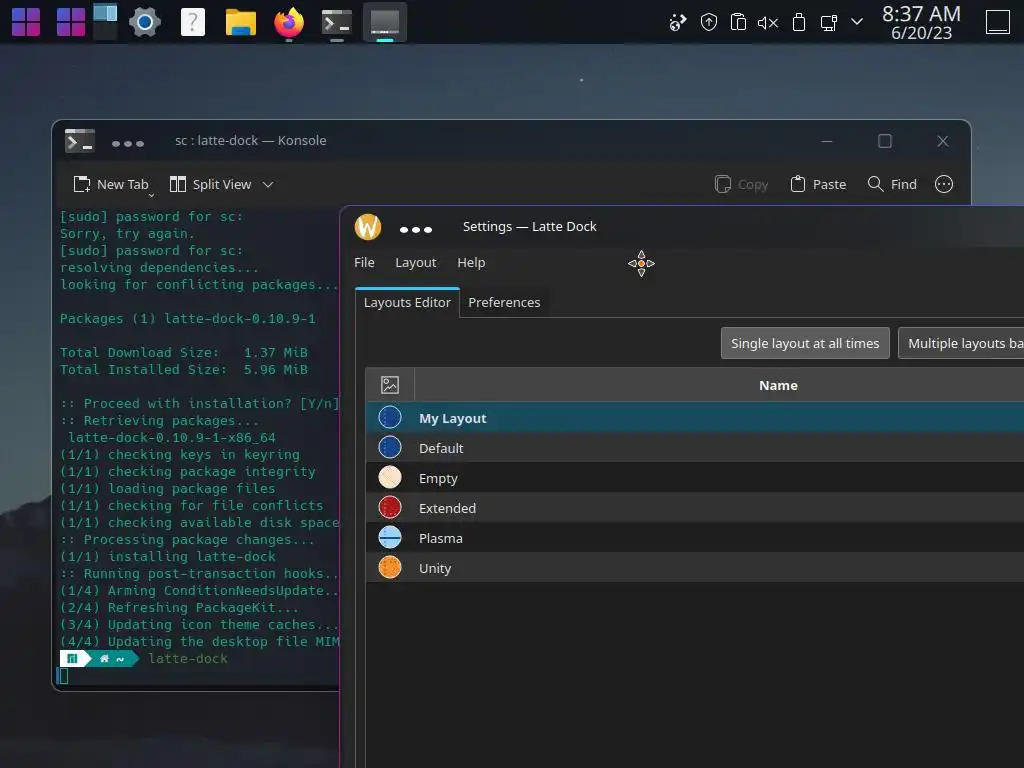Image resolution: width=1024 pixels, height=768 pixels.
Task: Click the background image column header icon
Action: coord(390,385)
